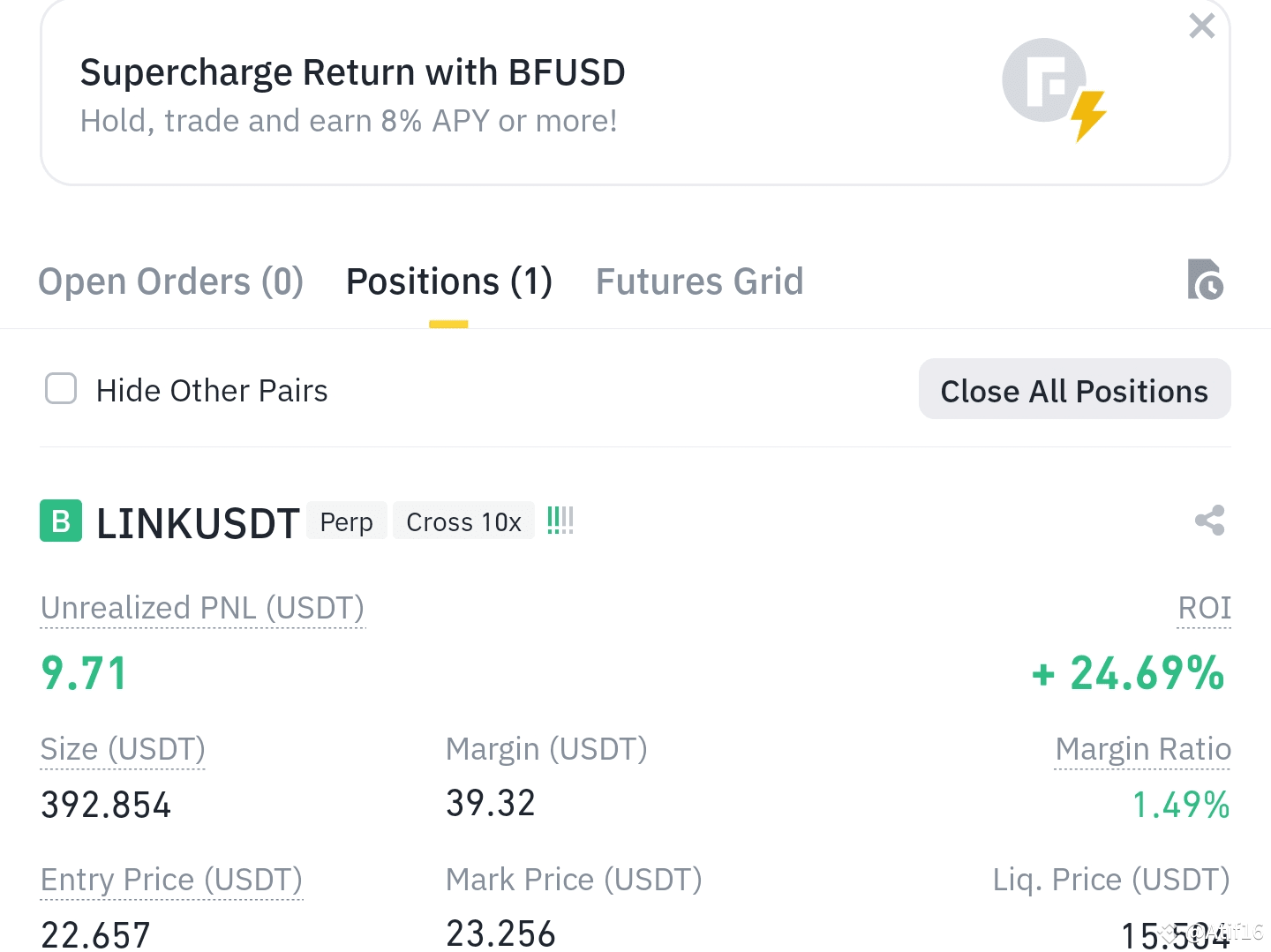
Task: Click the Size (USDT) underlined label
Action: [122, 749]
